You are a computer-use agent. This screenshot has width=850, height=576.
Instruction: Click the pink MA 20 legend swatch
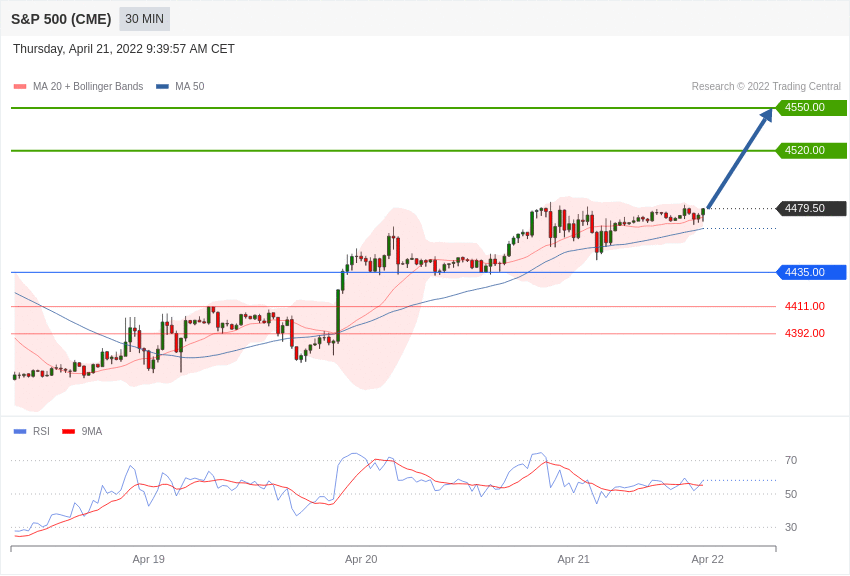pyautogui.click(x=20, y=86)
